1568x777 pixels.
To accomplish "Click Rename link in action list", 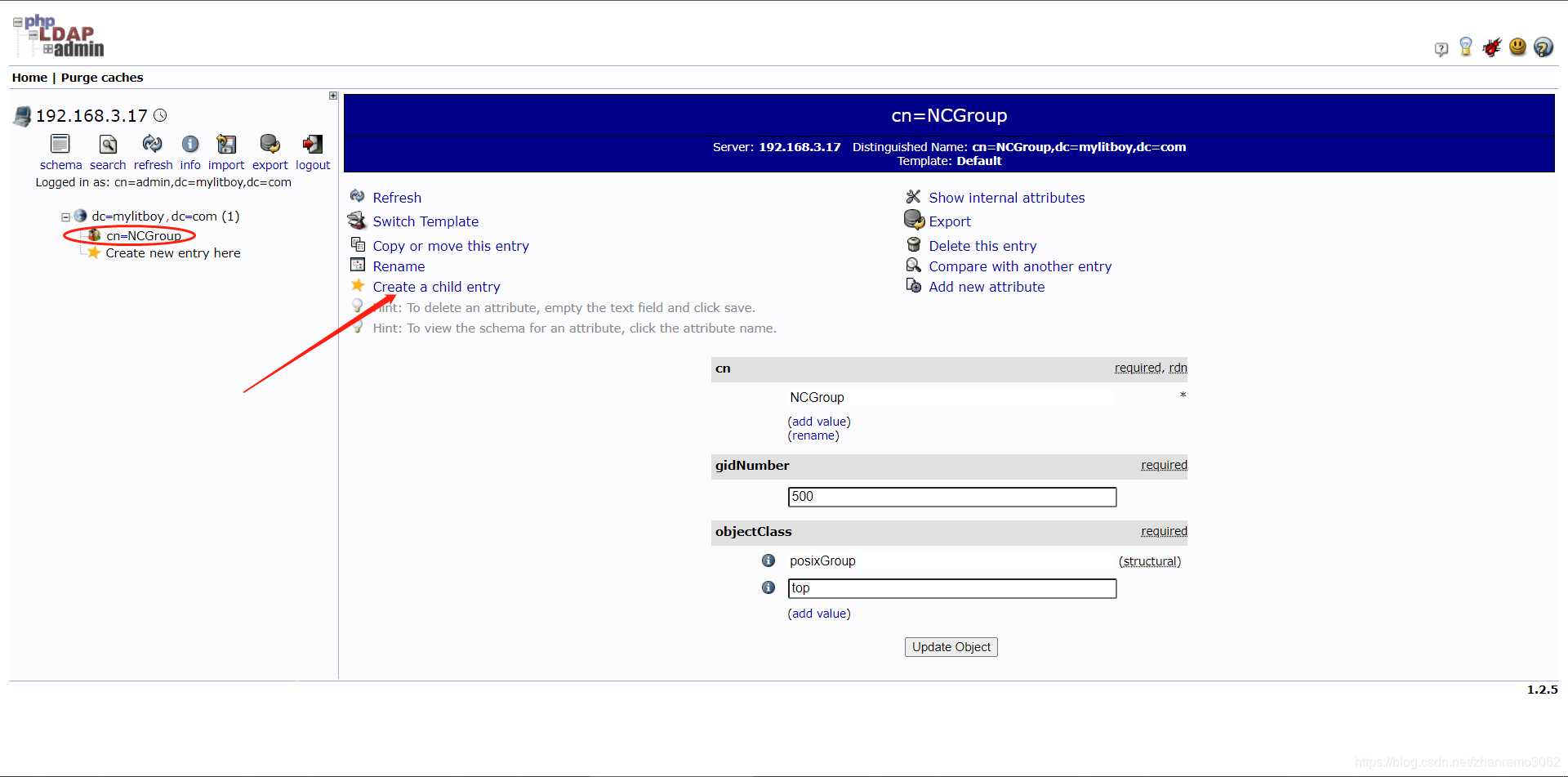I will click(x=399, y=266).
